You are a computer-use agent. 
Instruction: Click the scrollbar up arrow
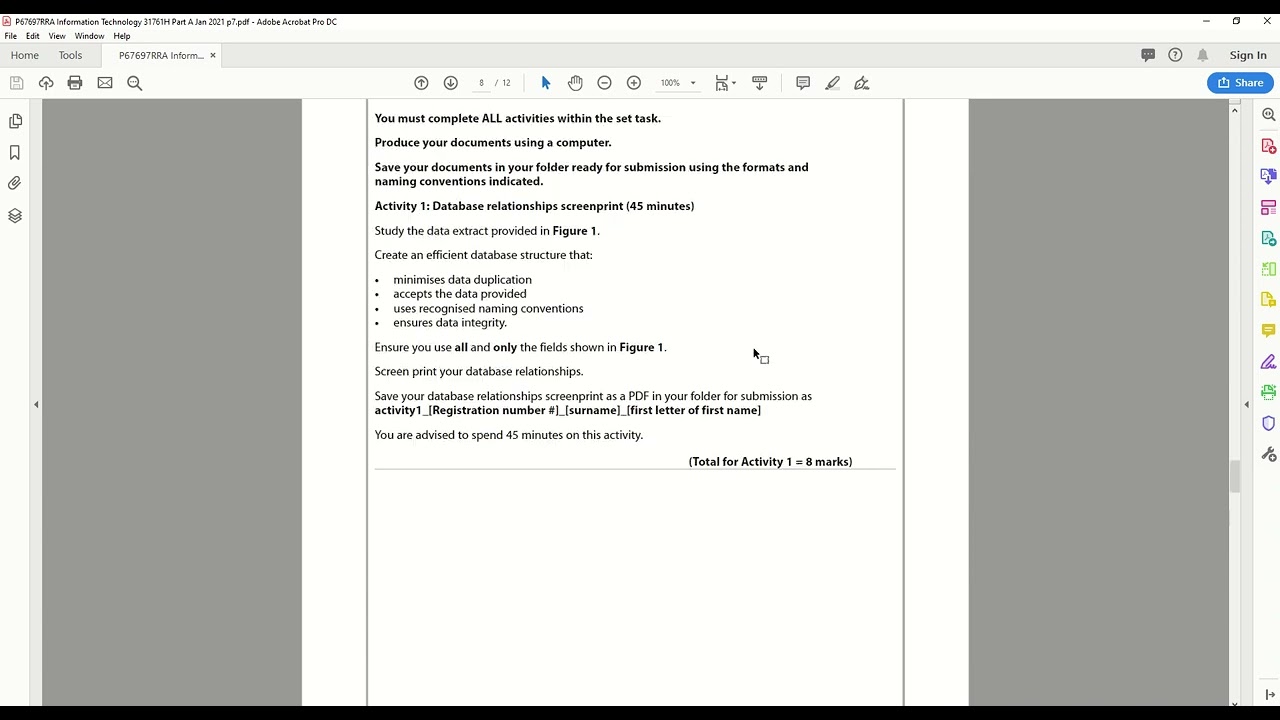(x=1234, y=109)
